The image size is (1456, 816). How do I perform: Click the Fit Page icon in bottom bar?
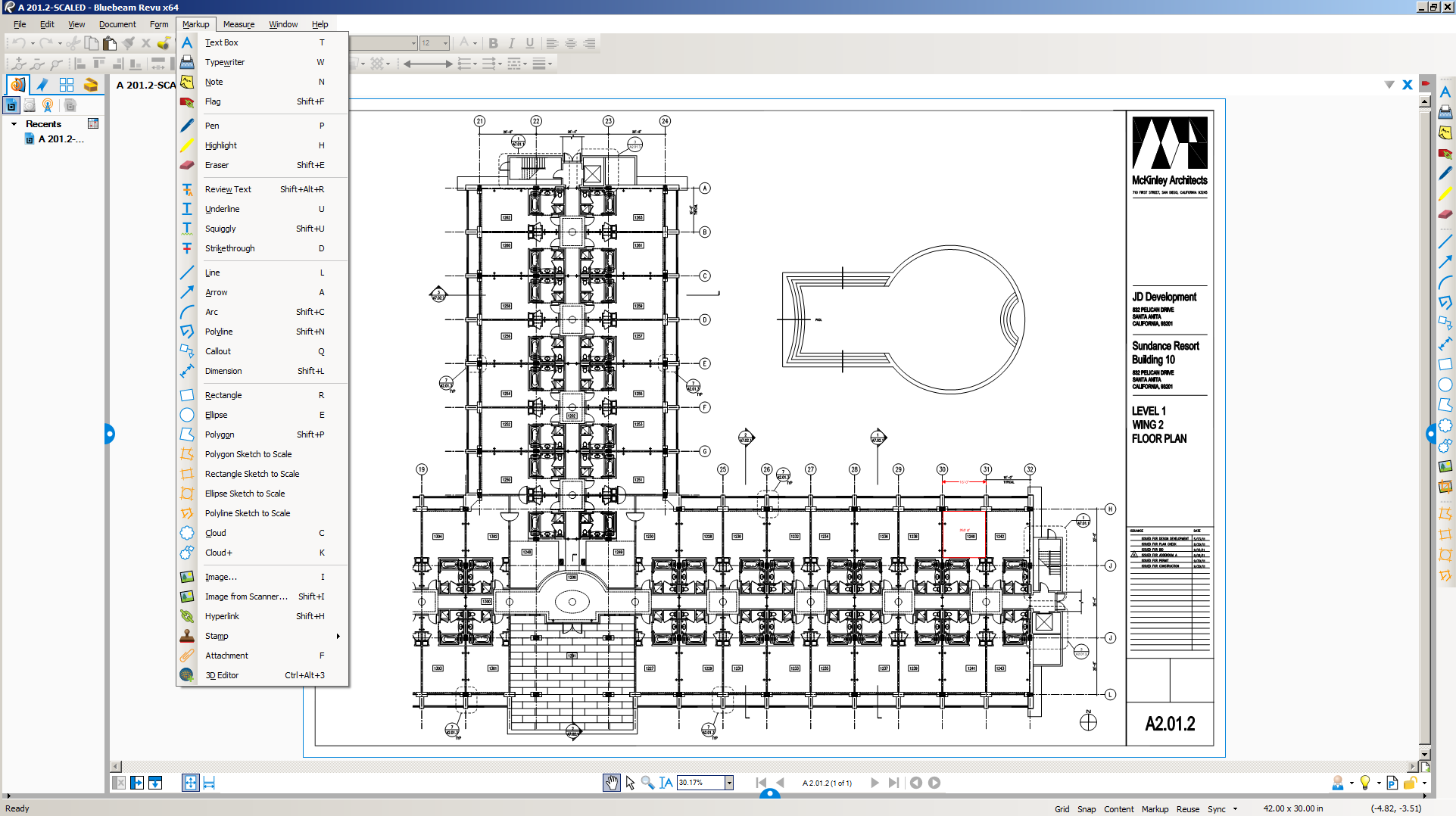[190, 783]
